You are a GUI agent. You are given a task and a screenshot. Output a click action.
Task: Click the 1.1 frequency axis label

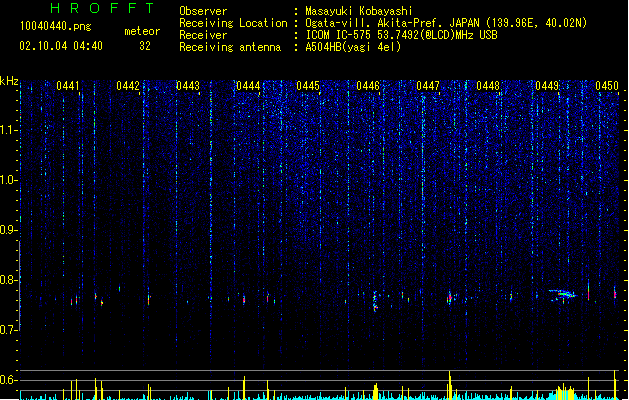coord(9,130)
